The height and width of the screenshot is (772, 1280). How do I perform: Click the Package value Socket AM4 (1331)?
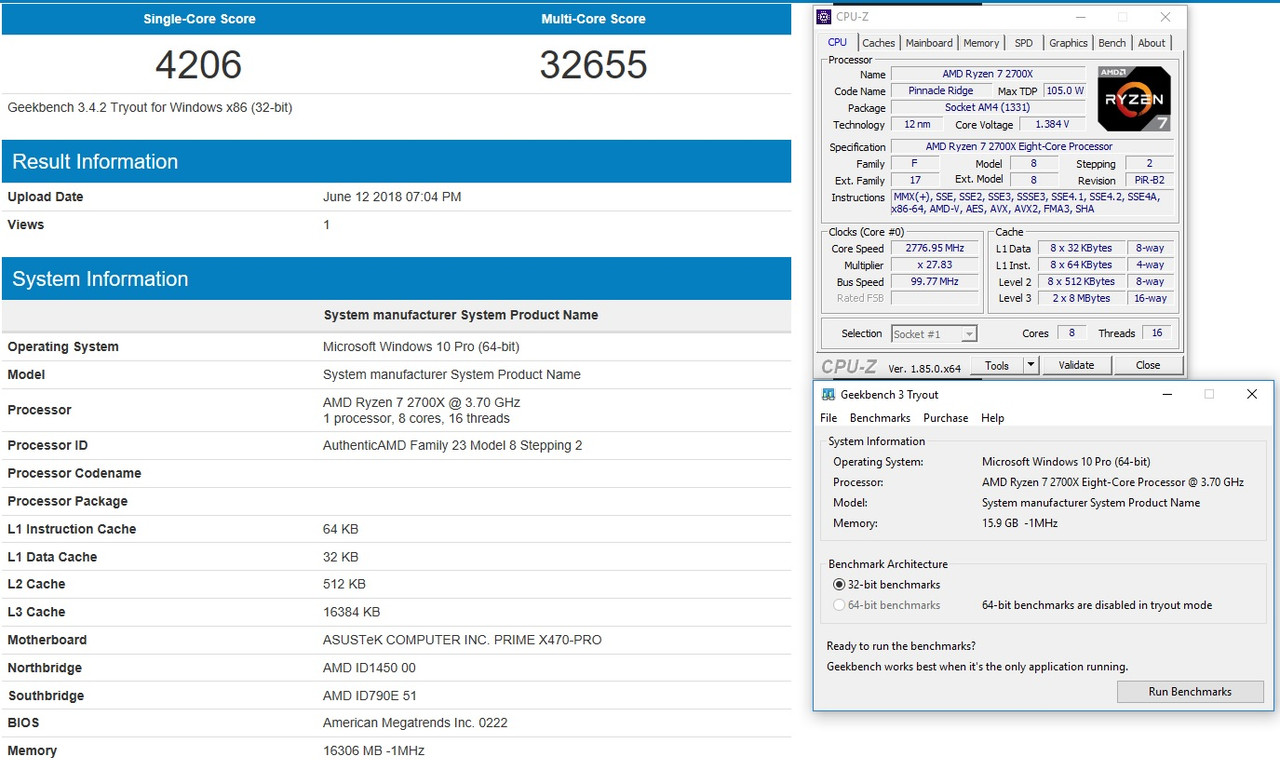point(988,108)
